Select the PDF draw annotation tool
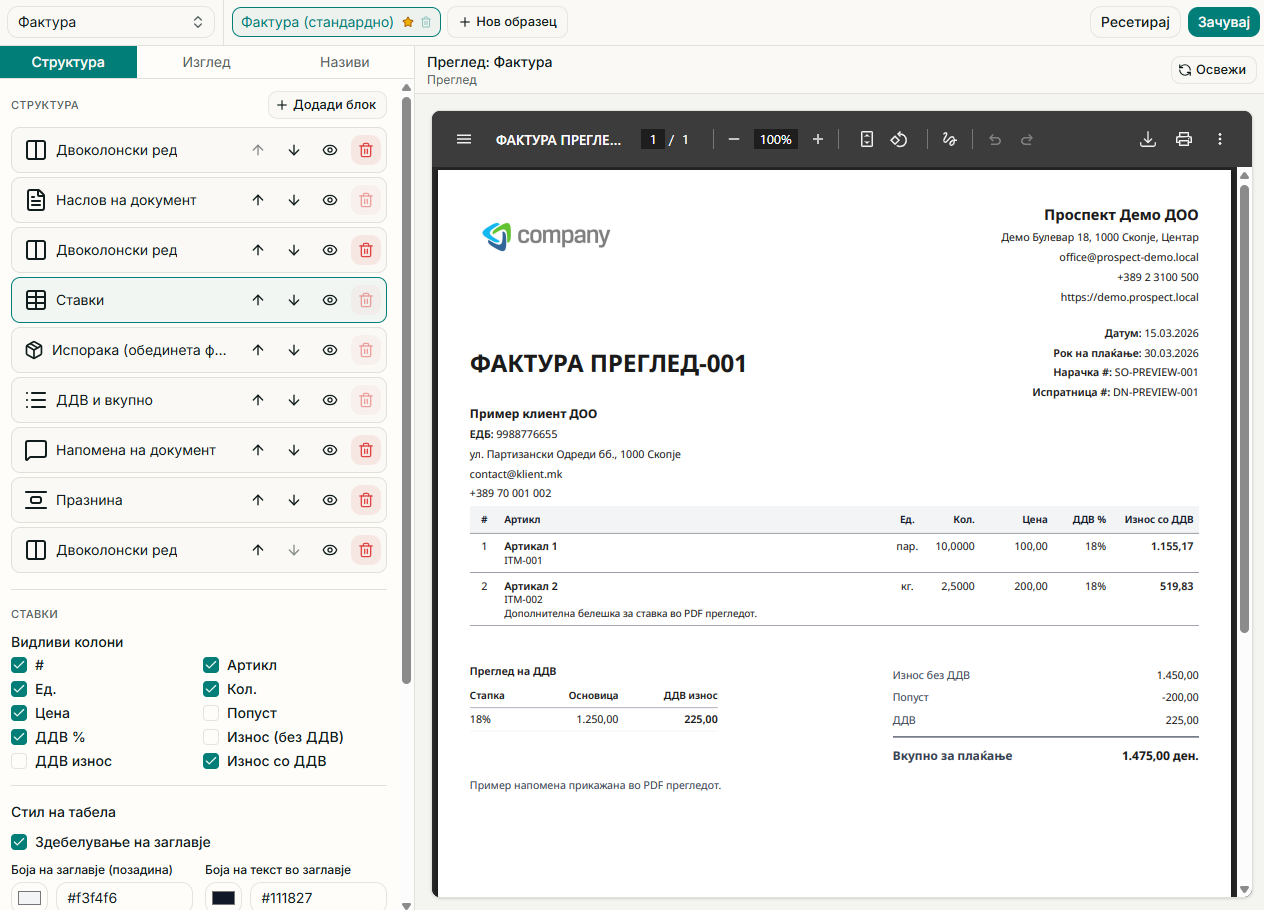The height and width of the screenshot is (910, 1264). pos(949,139)
